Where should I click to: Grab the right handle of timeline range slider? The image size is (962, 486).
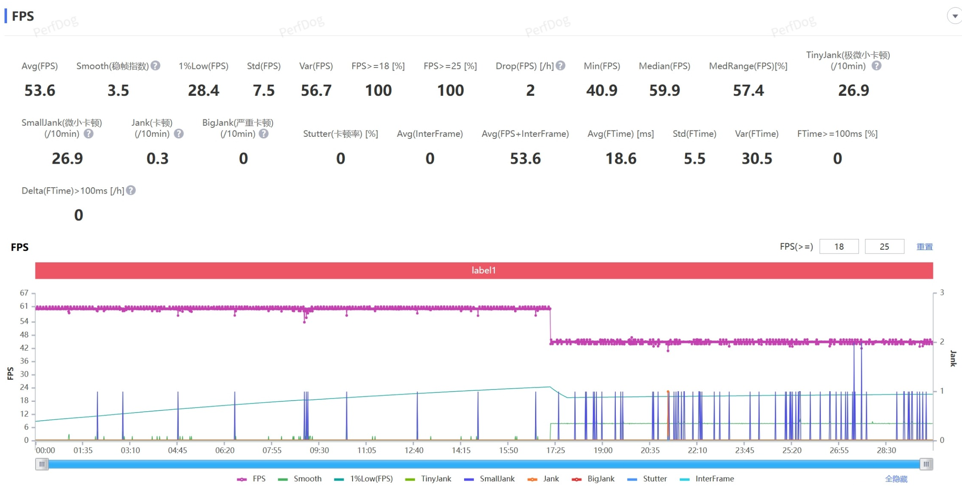tap(927, 464)
